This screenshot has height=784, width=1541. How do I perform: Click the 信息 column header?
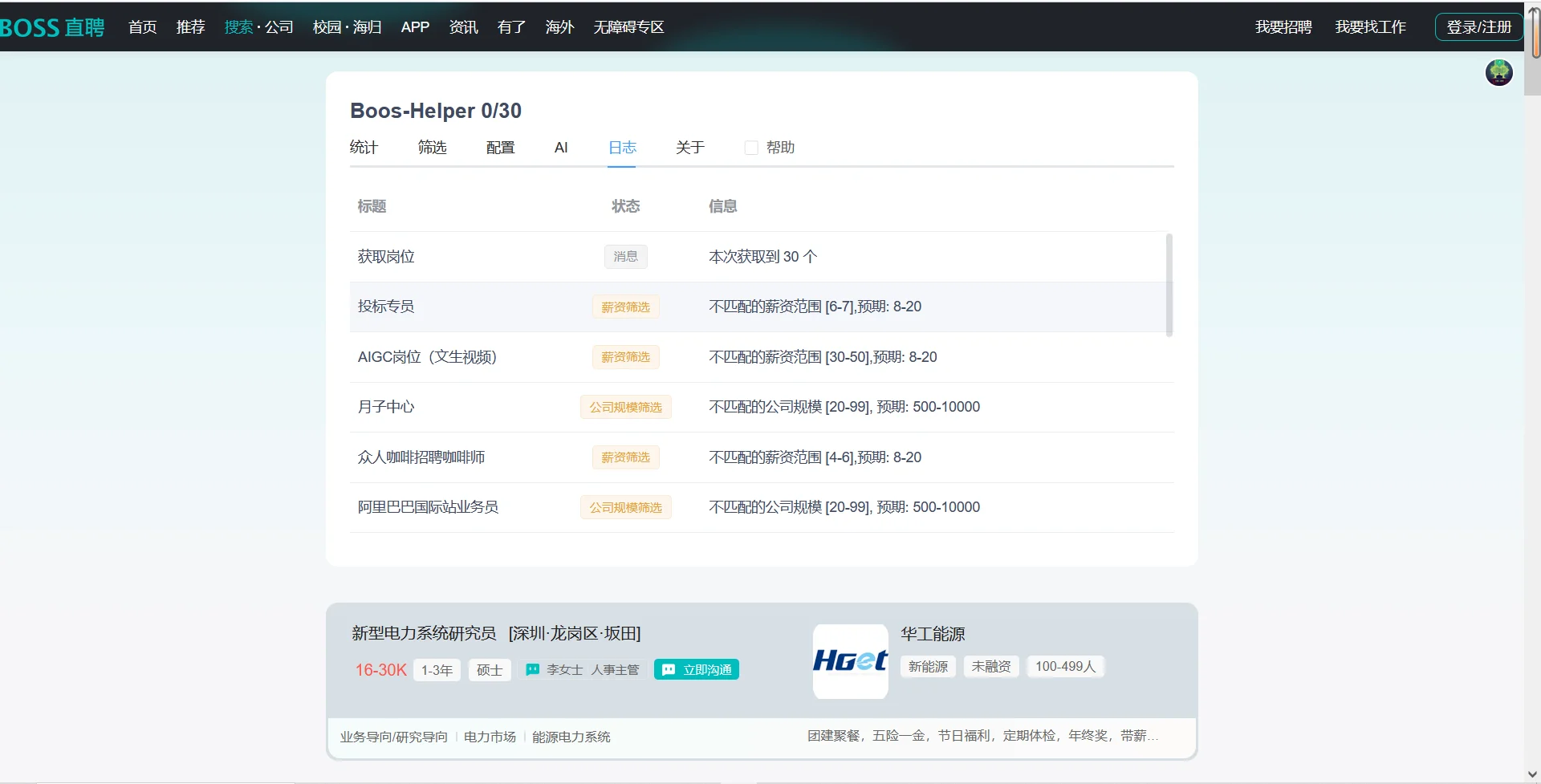coord(722,206)
